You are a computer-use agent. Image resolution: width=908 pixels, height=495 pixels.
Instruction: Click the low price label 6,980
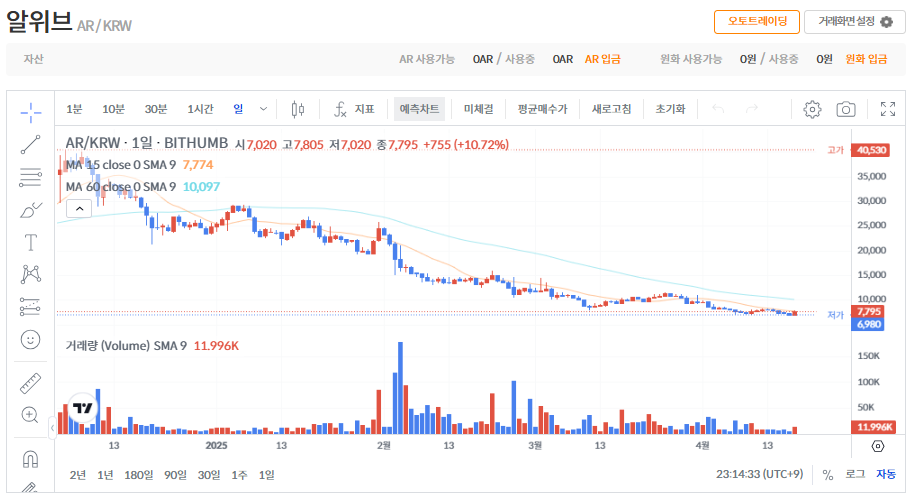tap(867, 324)
